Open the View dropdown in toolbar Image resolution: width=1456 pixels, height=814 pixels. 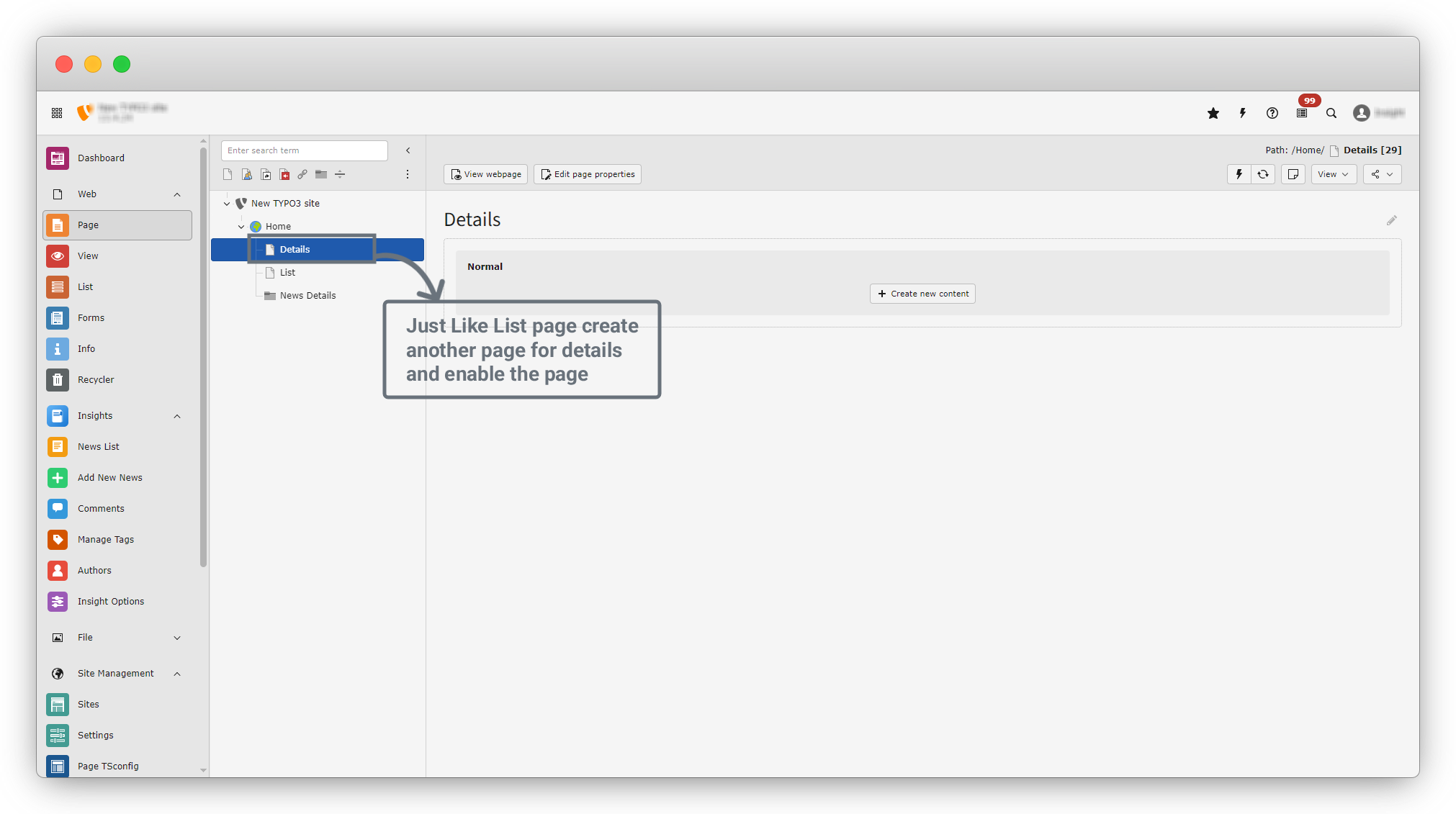[1333, 174]
